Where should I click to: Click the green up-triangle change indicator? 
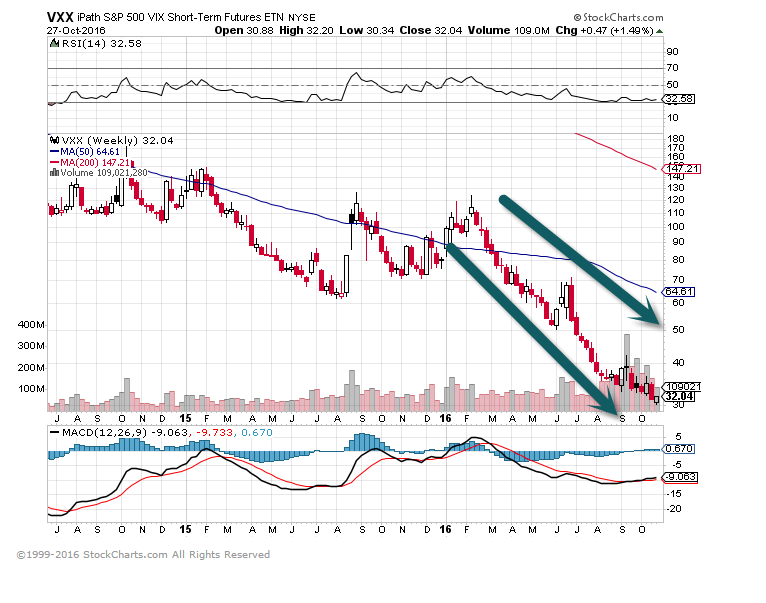pyautogui.click(x=660, y=31)
